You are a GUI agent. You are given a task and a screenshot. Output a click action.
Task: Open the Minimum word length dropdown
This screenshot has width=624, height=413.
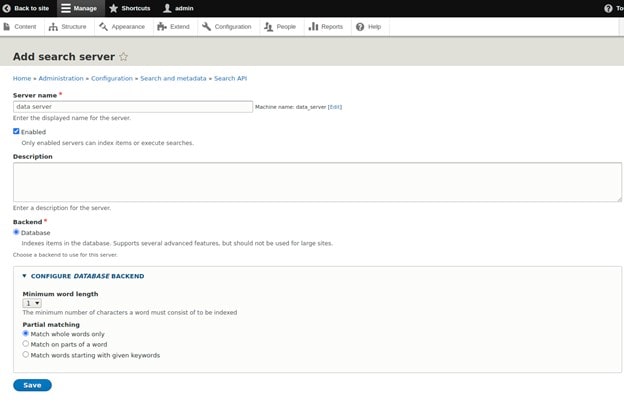click(x=32, y=303)
